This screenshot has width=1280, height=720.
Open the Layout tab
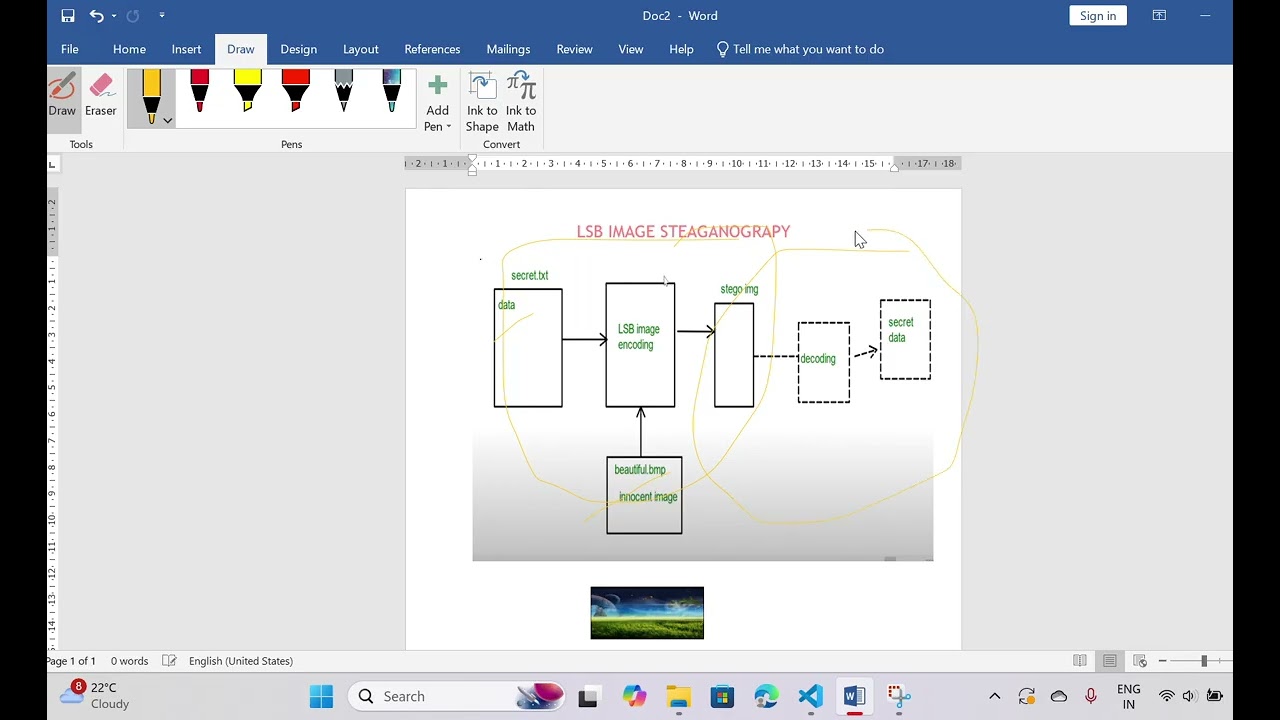360,49
